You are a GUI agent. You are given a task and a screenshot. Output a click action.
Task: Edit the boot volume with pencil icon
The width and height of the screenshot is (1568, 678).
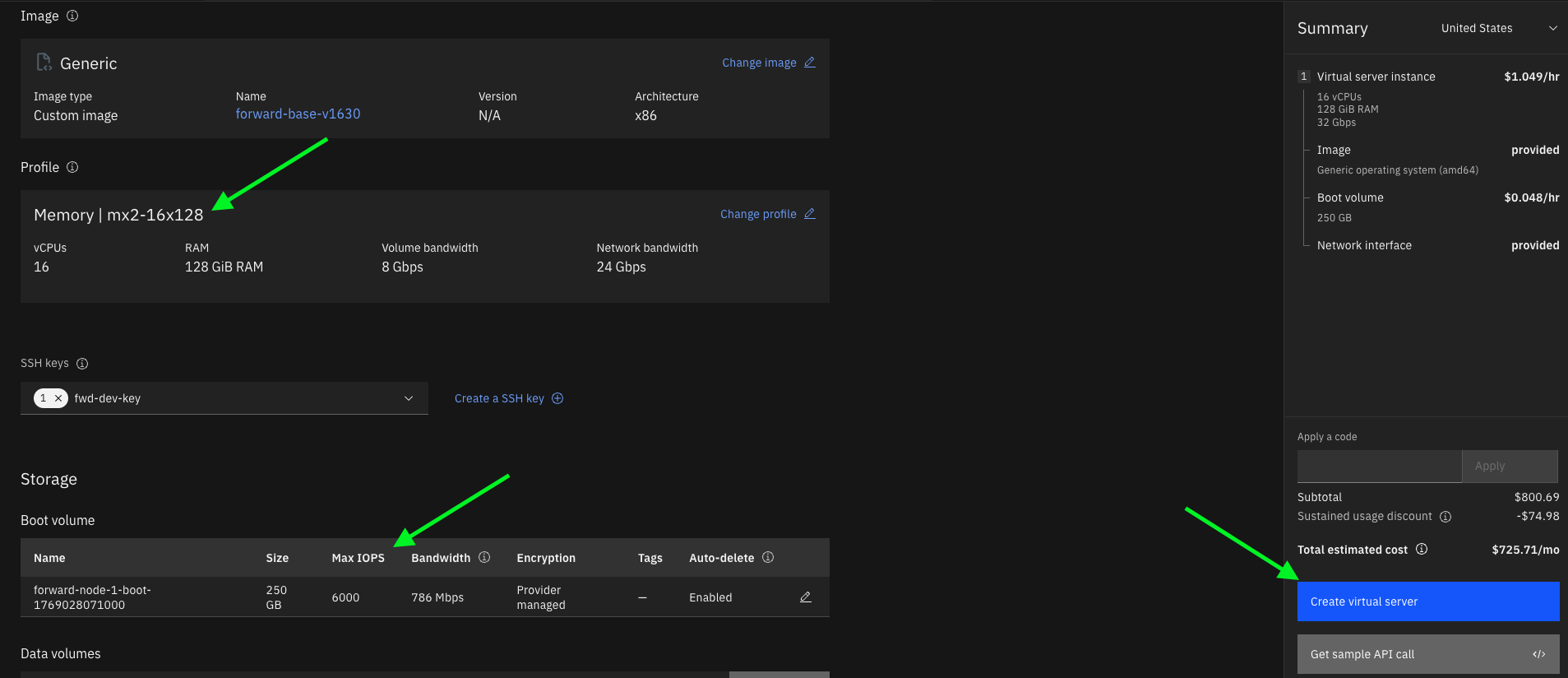806,597
